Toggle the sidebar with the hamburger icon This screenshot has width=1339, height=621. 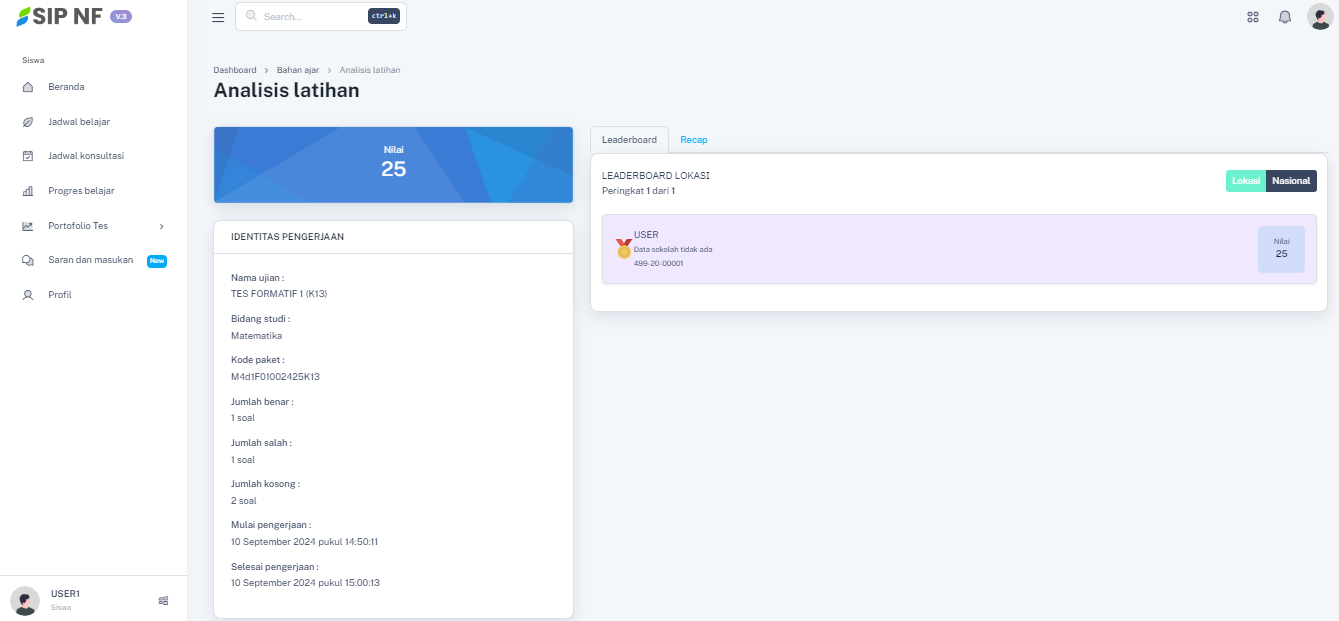[x=218, y=16]
